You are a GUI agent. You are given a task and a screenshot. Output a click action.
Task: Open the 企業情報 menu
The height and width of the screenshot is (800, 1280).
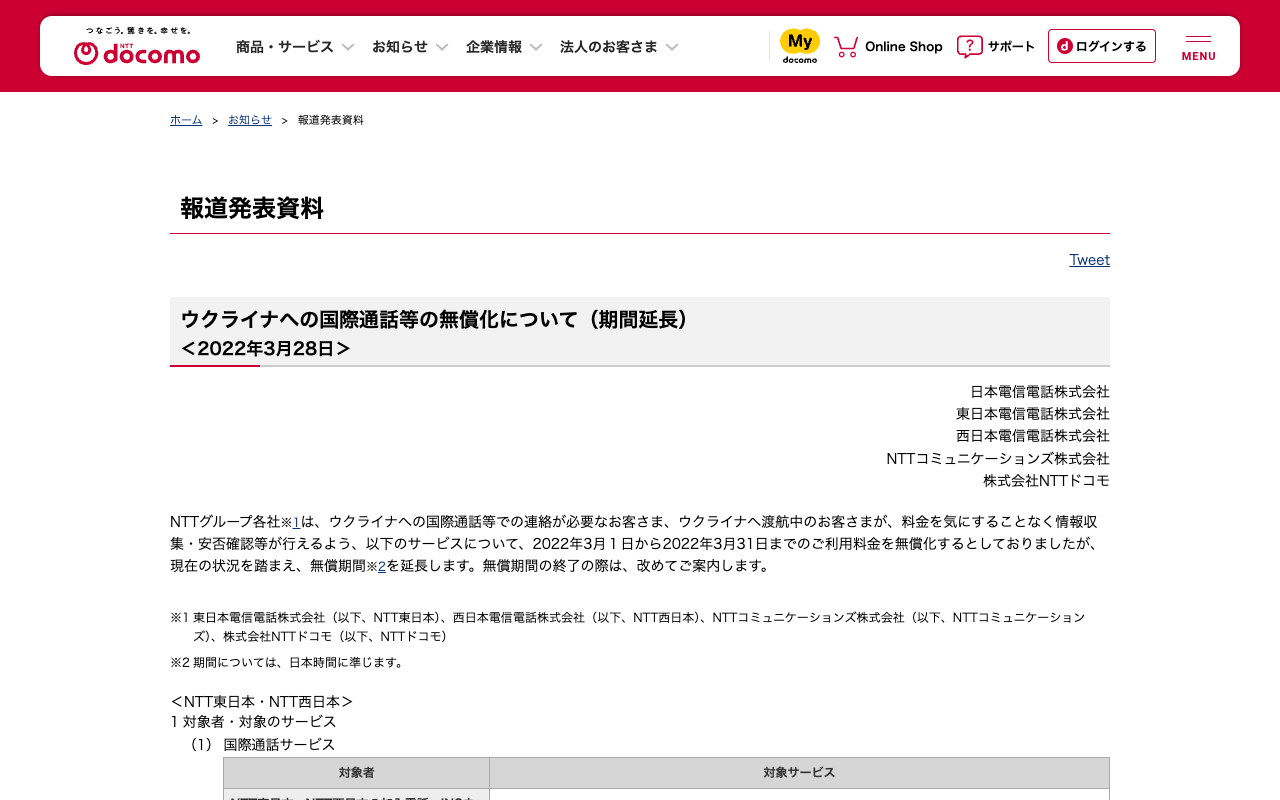(494, 47)
